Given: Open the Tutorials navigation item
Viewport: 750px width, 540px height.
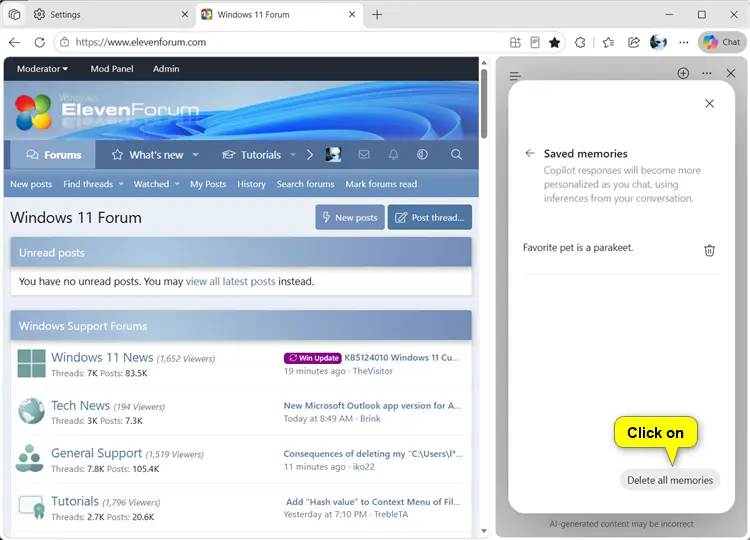Looking at the screenshot, I should (252, 155).
